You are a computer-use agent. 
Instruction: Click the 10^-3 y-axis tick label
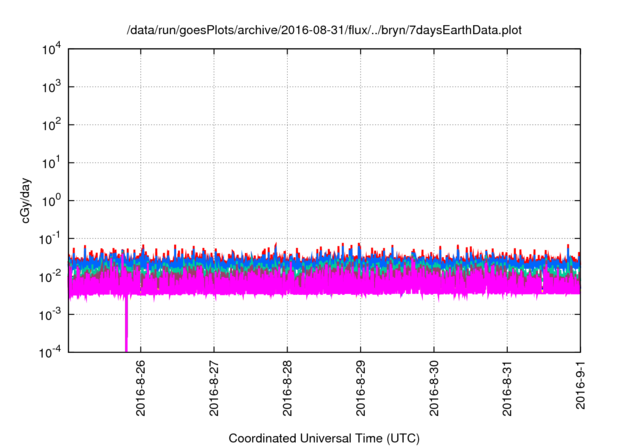(50, 314)
